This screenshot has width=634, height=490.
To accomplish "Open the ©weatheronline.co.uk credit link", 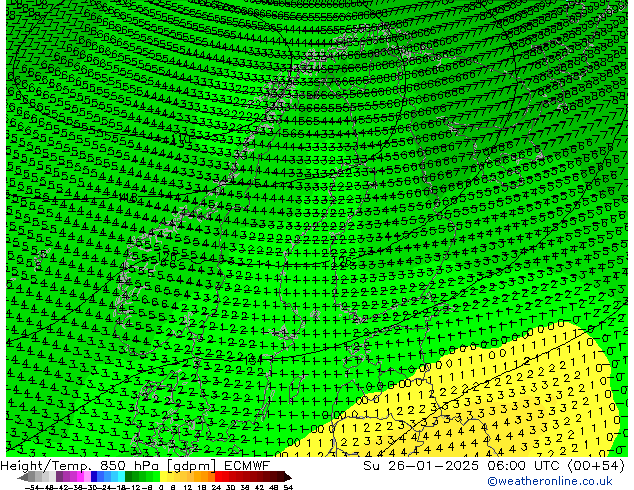I will click(x=549, y=481).
